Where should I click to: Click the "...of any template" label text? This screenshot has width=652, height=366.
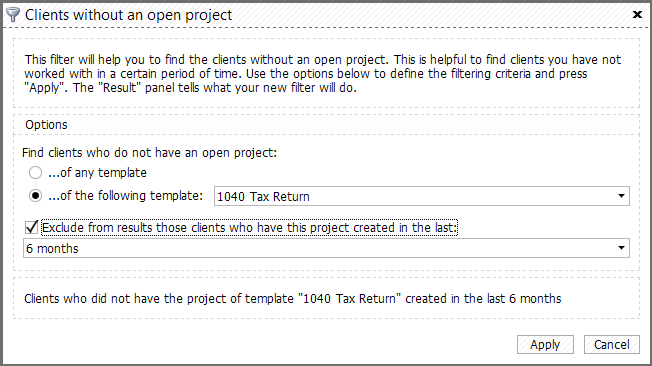tap(97, 173)
